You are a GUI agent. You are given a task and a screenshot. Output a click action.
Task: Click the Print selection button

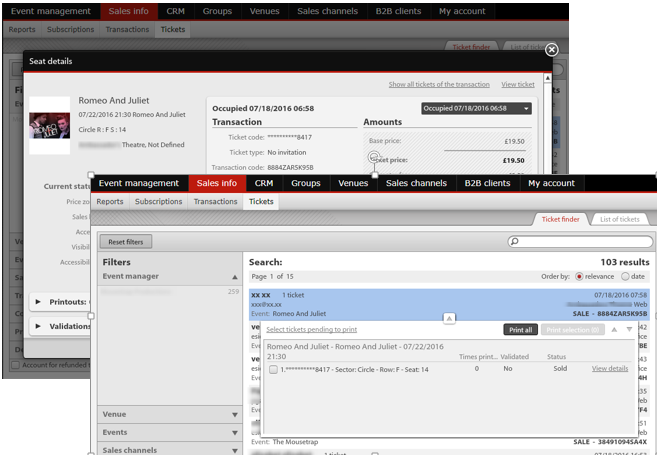coord(572,330)
